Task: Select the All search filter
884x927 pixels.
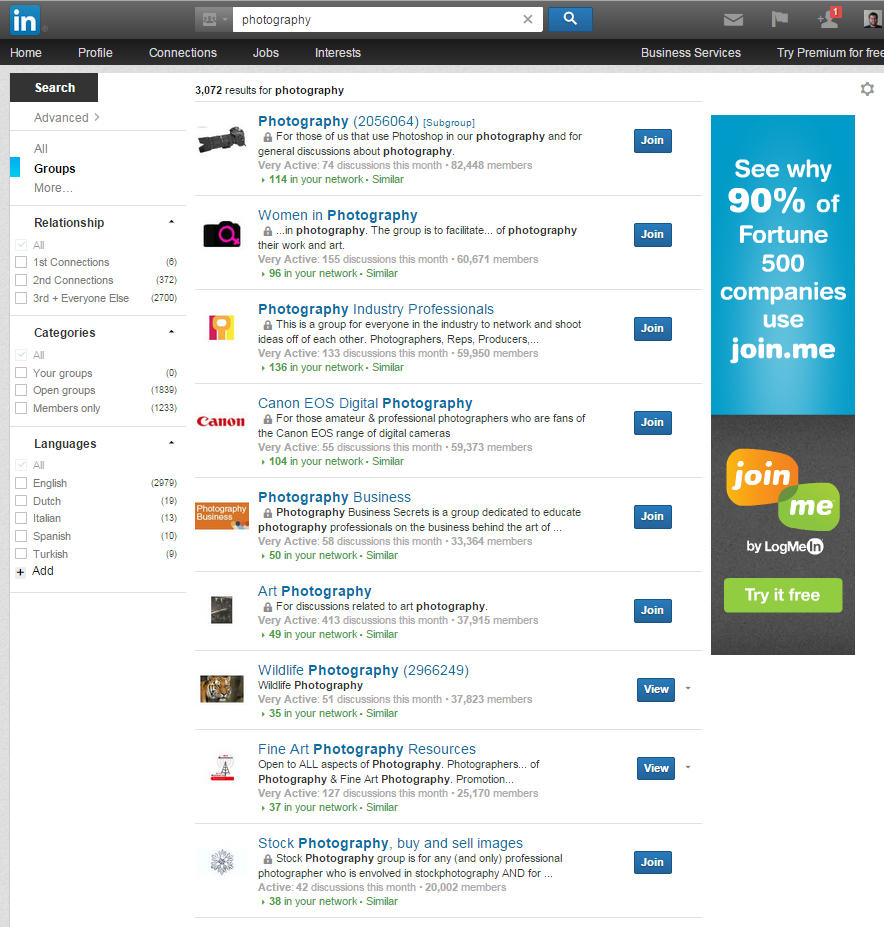Action: 41,148
